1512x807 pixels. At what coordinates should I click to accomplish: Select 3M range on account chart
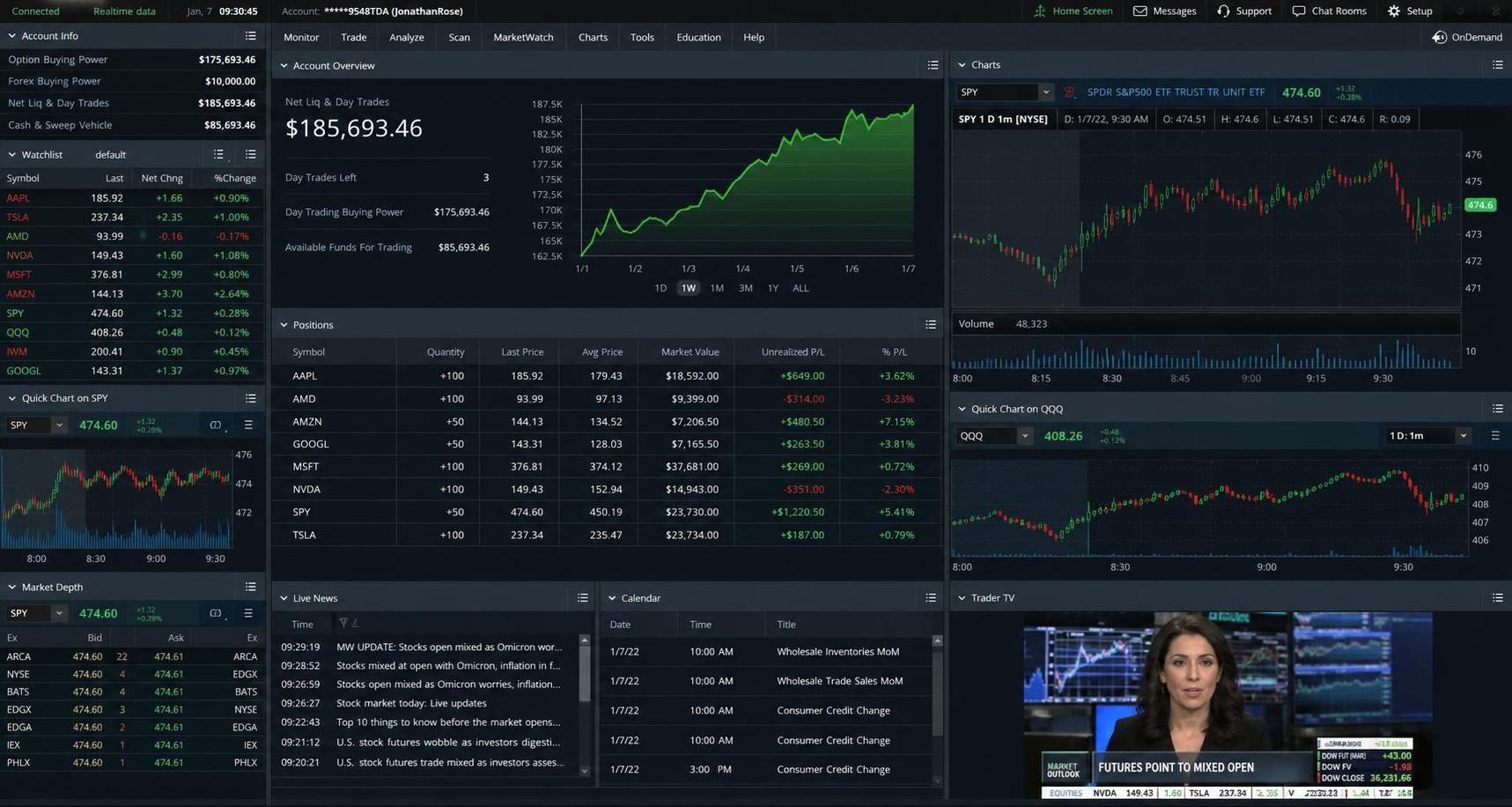coord(745,288)
